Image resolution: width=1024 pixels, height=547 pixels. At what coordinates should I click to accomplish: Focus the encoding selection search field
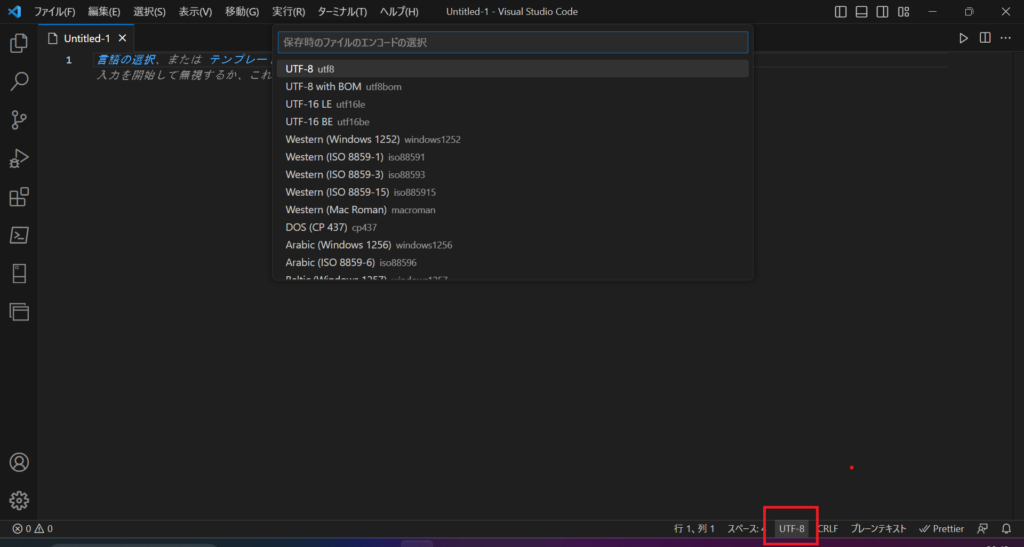coord(513,42)
